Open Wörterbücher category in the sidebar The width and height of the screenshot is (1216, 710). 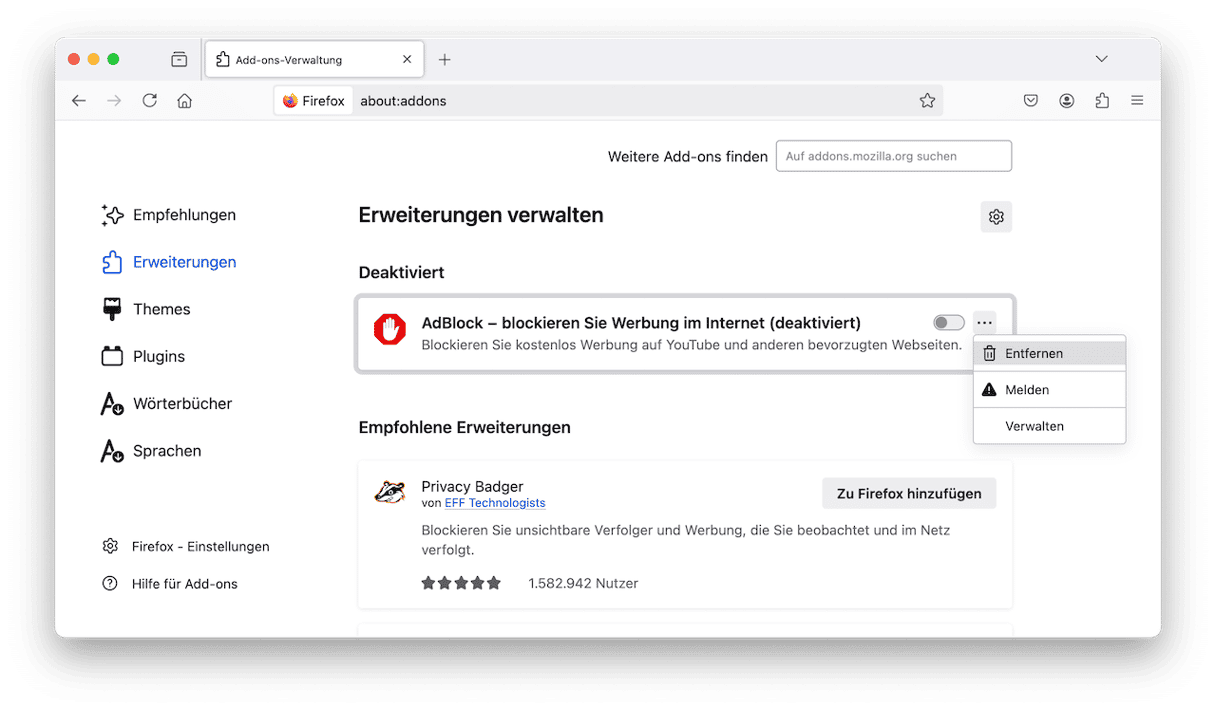[167, 404]
